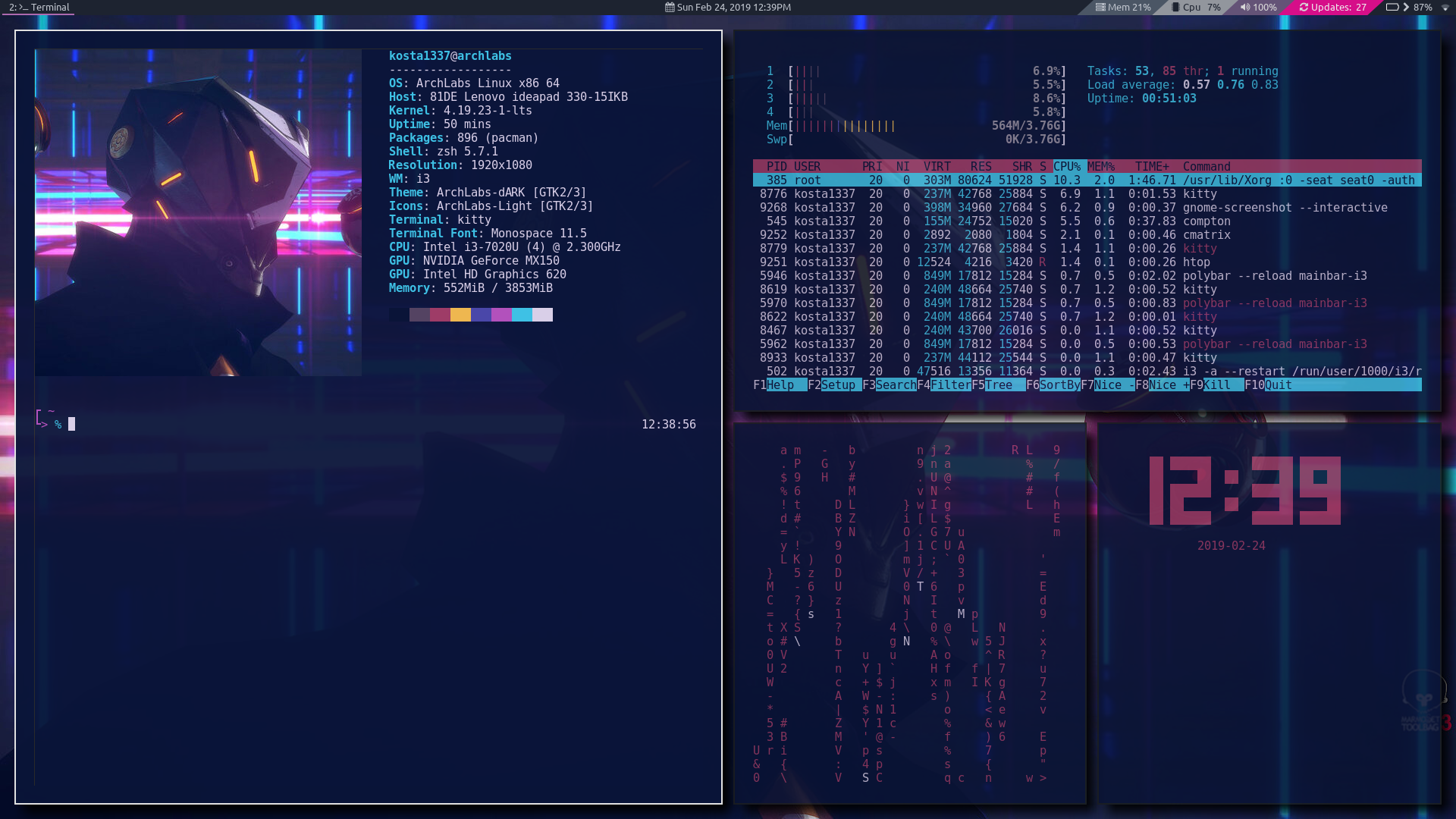
Task: Select the gnome-screenshot --interactive process row
Action: (1087, 208)
